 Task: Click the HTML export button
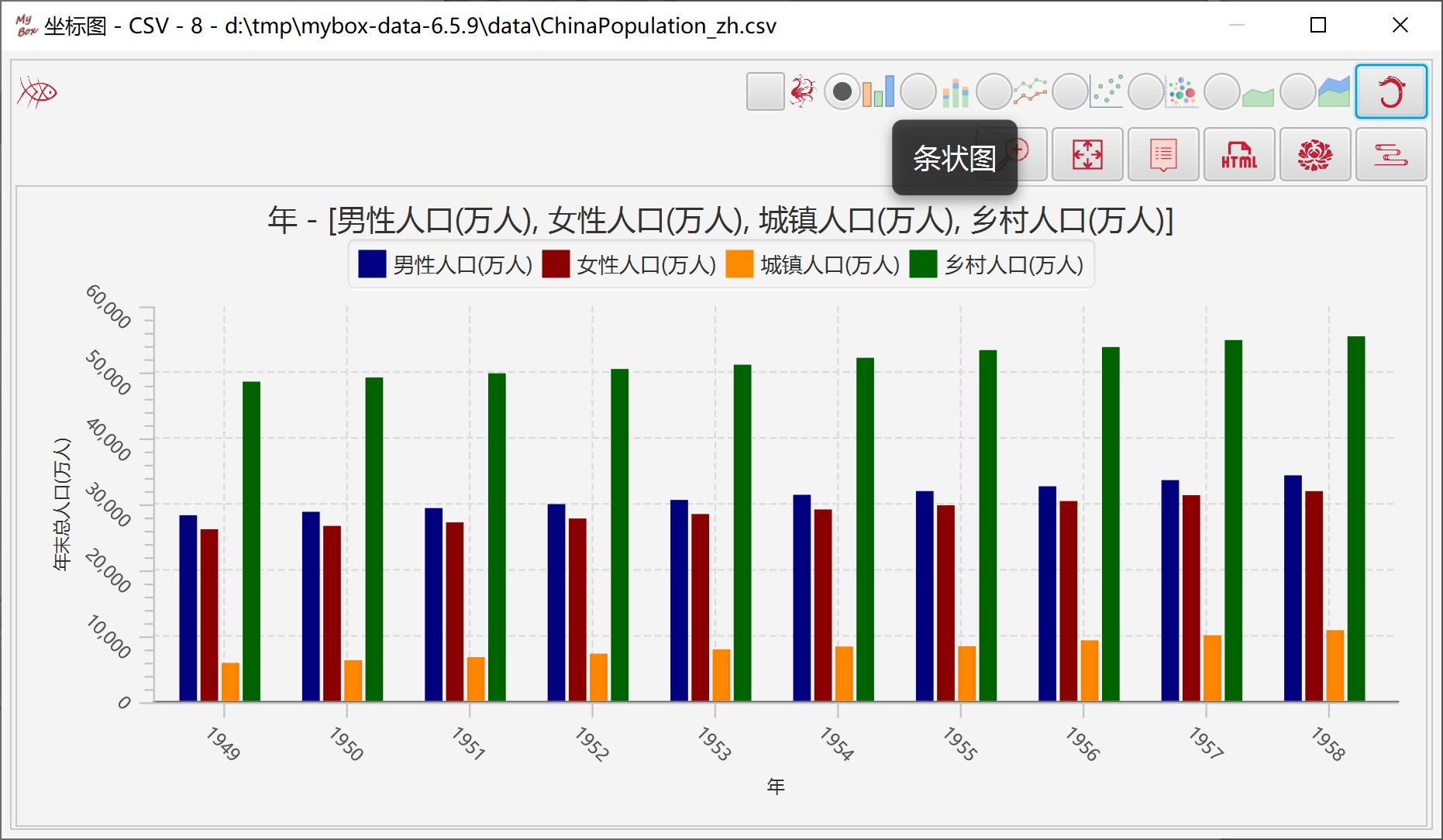coord(1239,154)
